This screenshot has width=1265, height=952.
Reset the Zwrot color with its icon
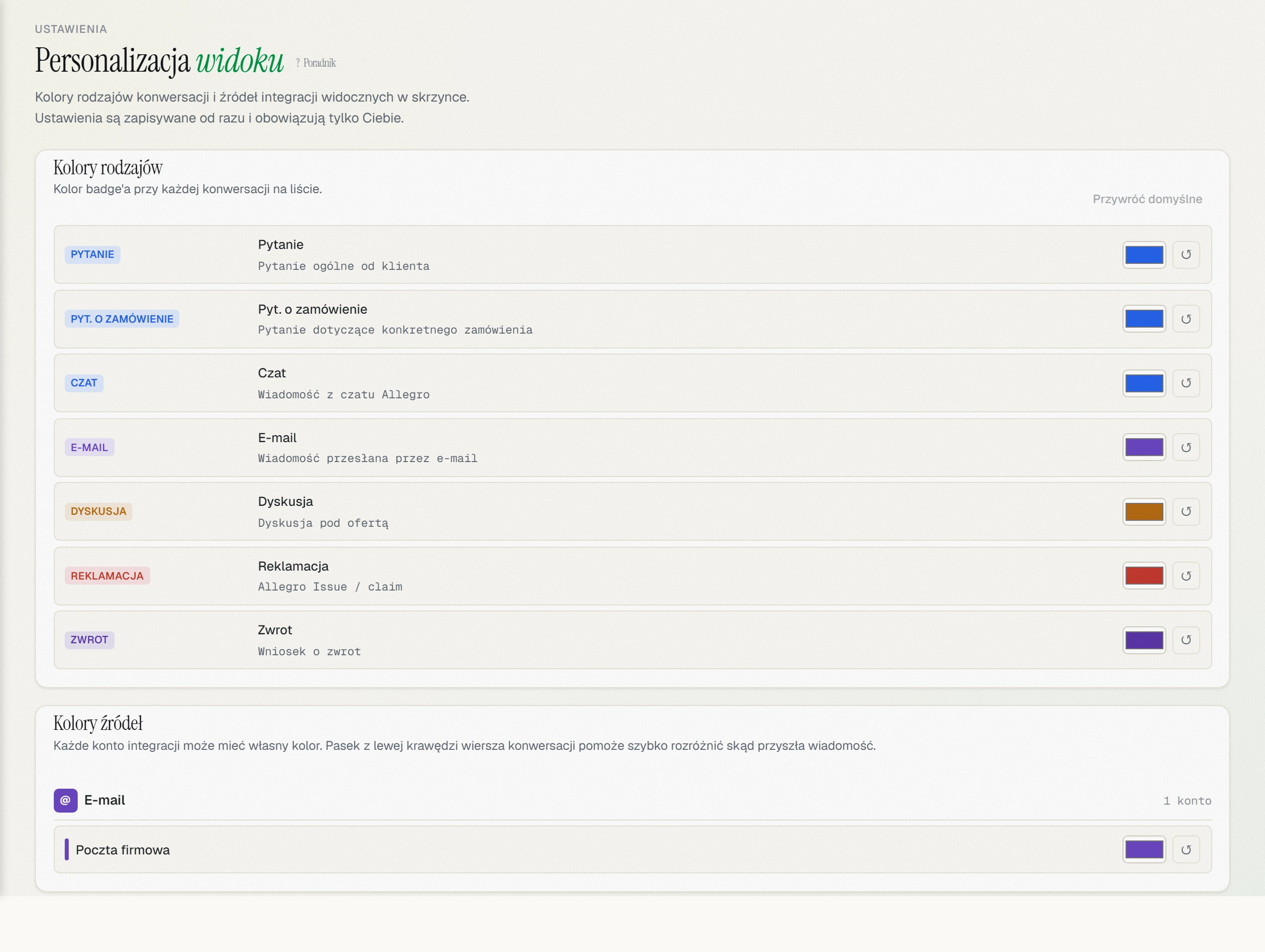point(1186,640)
